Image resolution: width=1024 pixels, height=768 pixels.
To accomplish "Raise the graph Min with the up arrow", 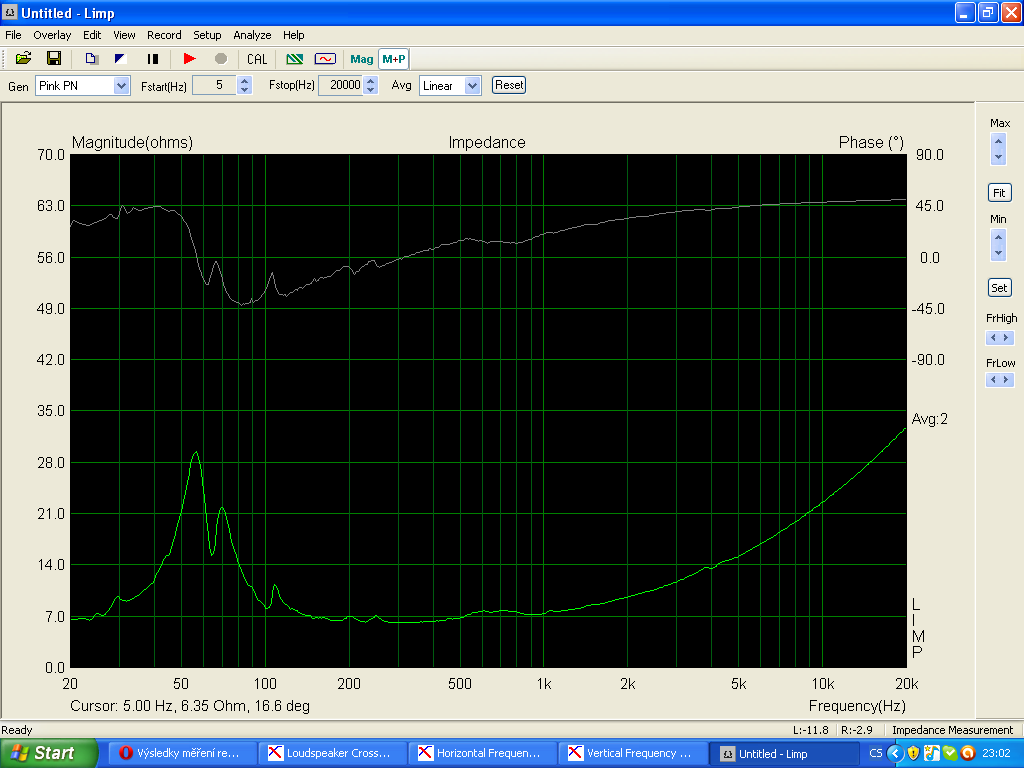I will click(998, 237).
